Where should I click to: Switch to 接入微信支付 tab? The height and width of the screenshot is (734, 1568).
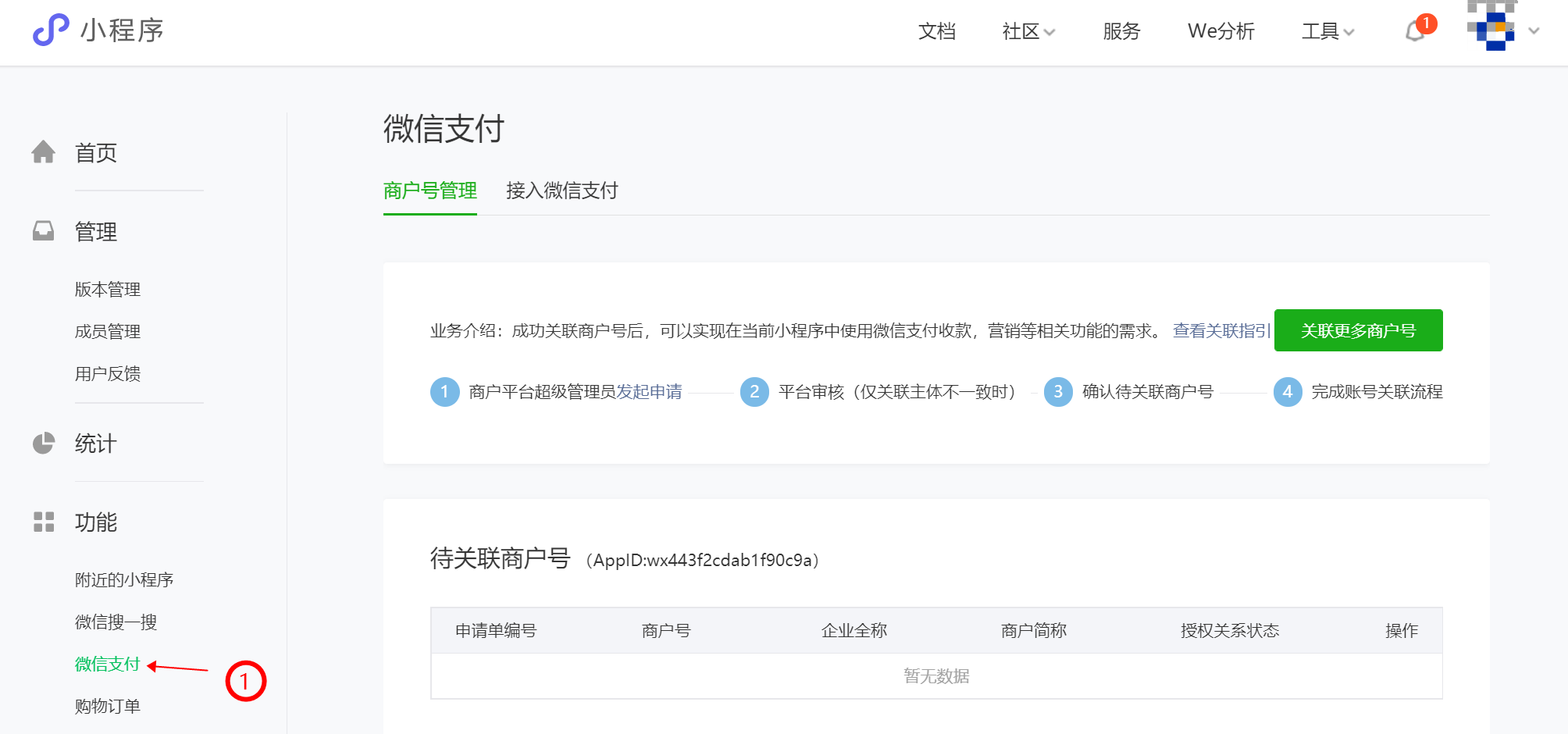point(562,191)
